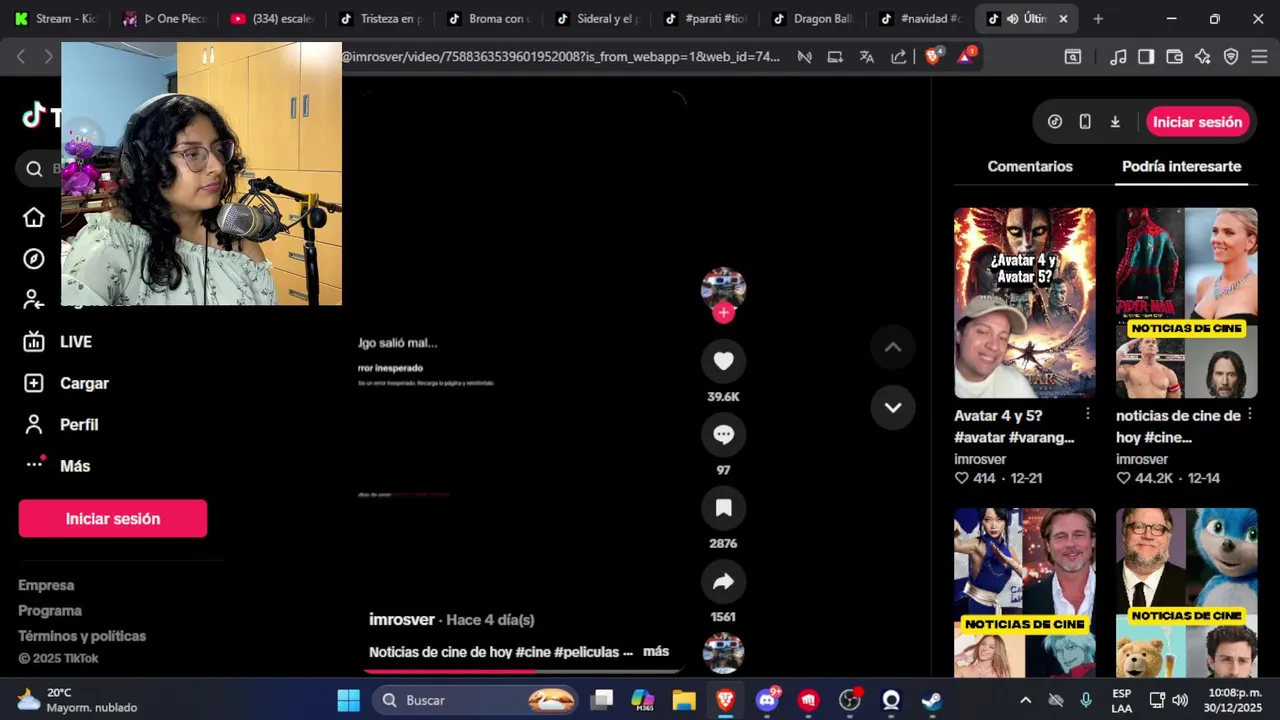1280x720 pixels.
Task: Open Términos y políticas footer link
Action: pos(82,636)
